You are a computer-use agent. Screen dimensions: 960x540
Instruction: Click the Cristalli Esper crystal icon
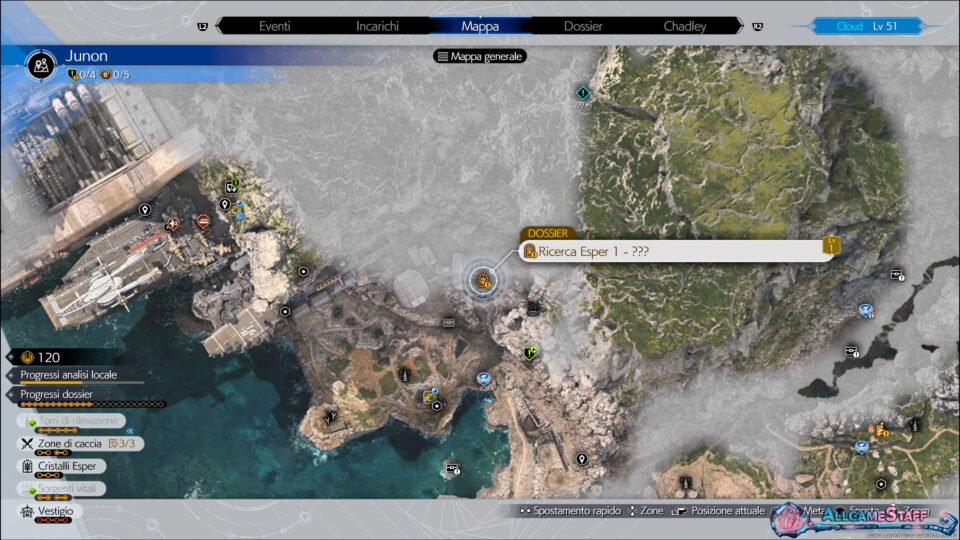pos(27,467)
